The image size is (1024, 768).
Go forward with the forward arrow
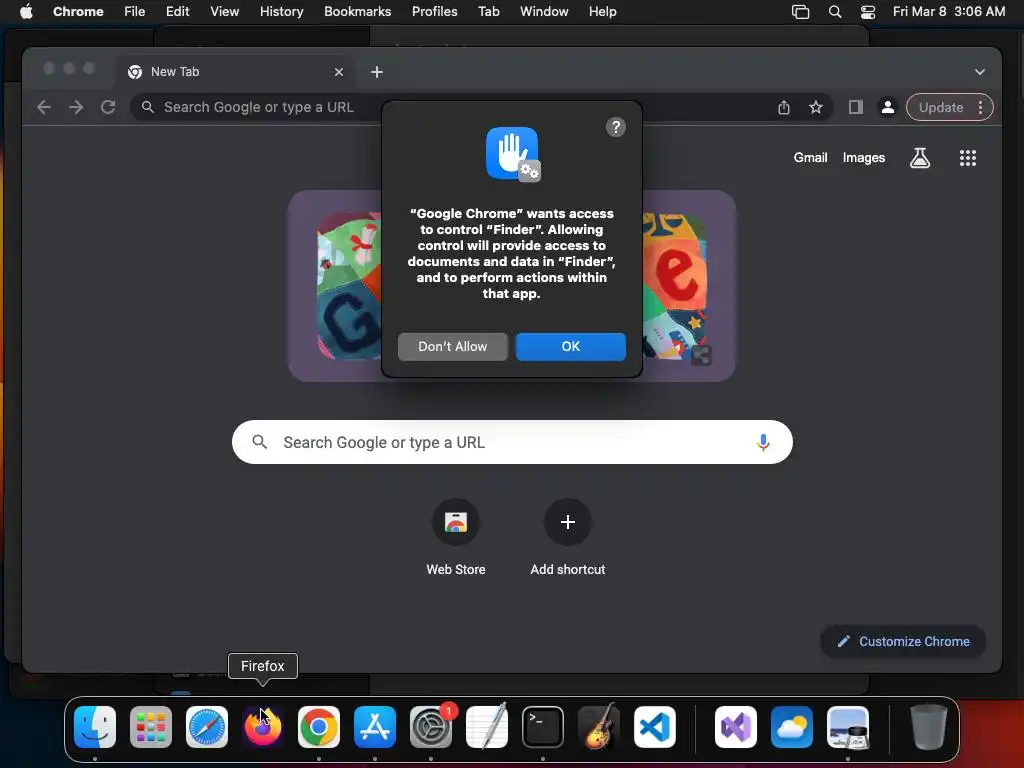(76, 107)
